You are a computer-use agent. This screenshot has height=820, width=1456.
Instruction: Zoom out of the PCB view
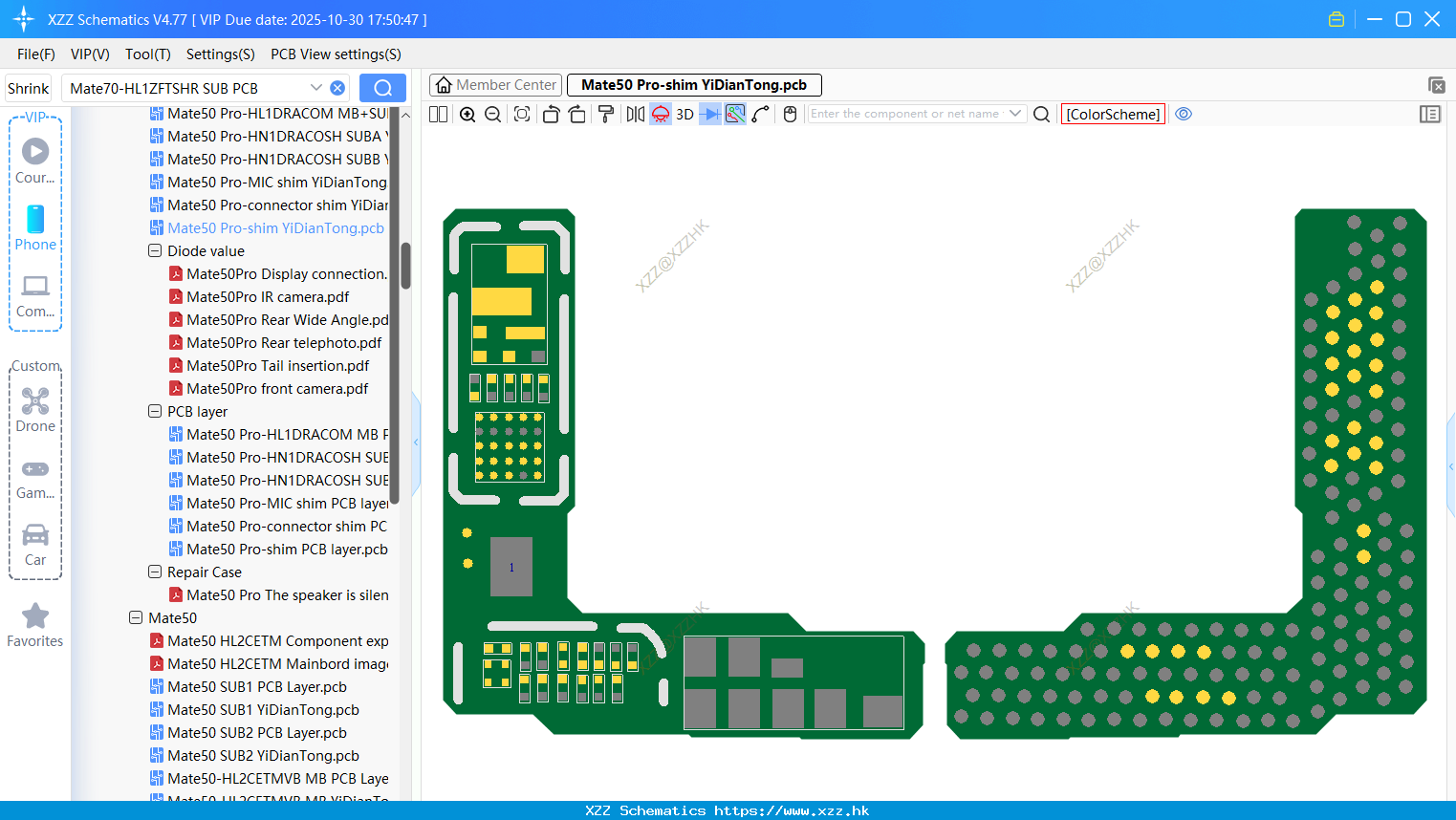[x=492, y=114]
